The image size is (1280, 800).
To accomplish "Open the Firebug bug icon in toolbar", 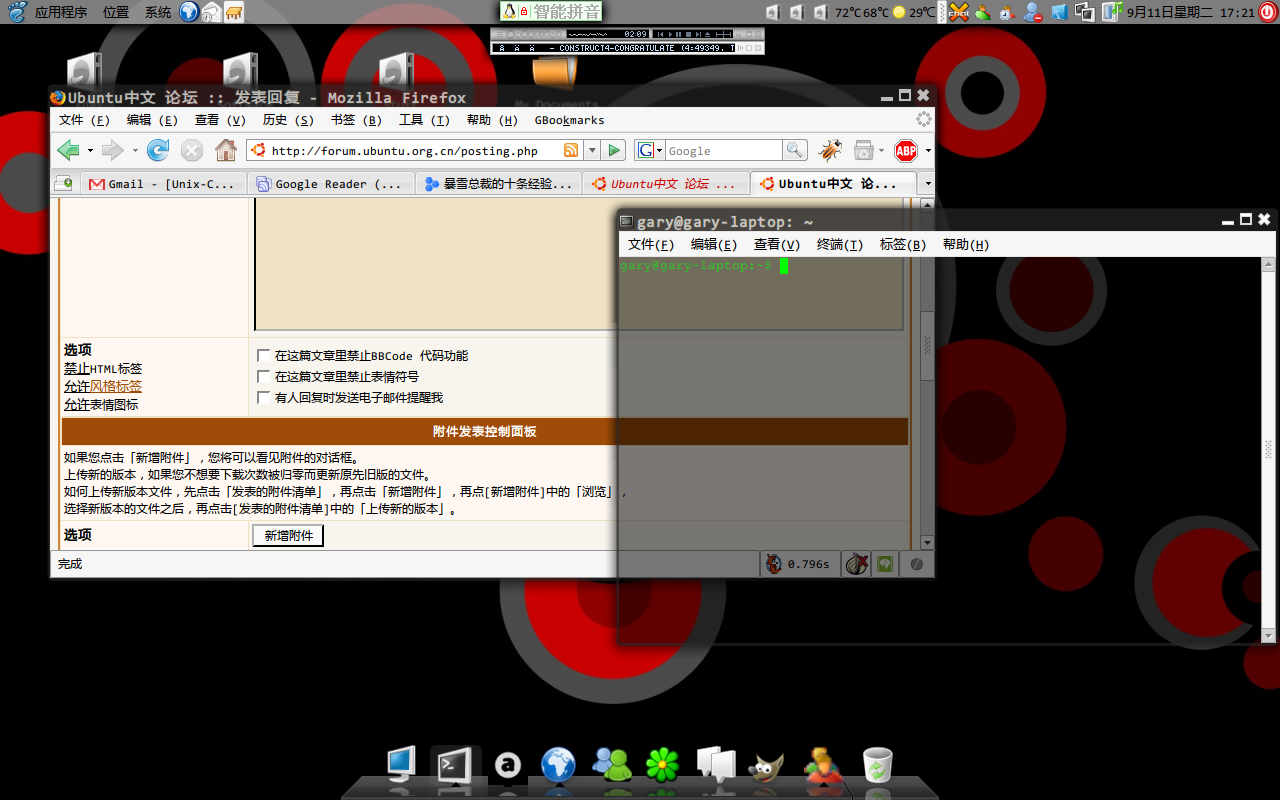I will tap(830, 151).
